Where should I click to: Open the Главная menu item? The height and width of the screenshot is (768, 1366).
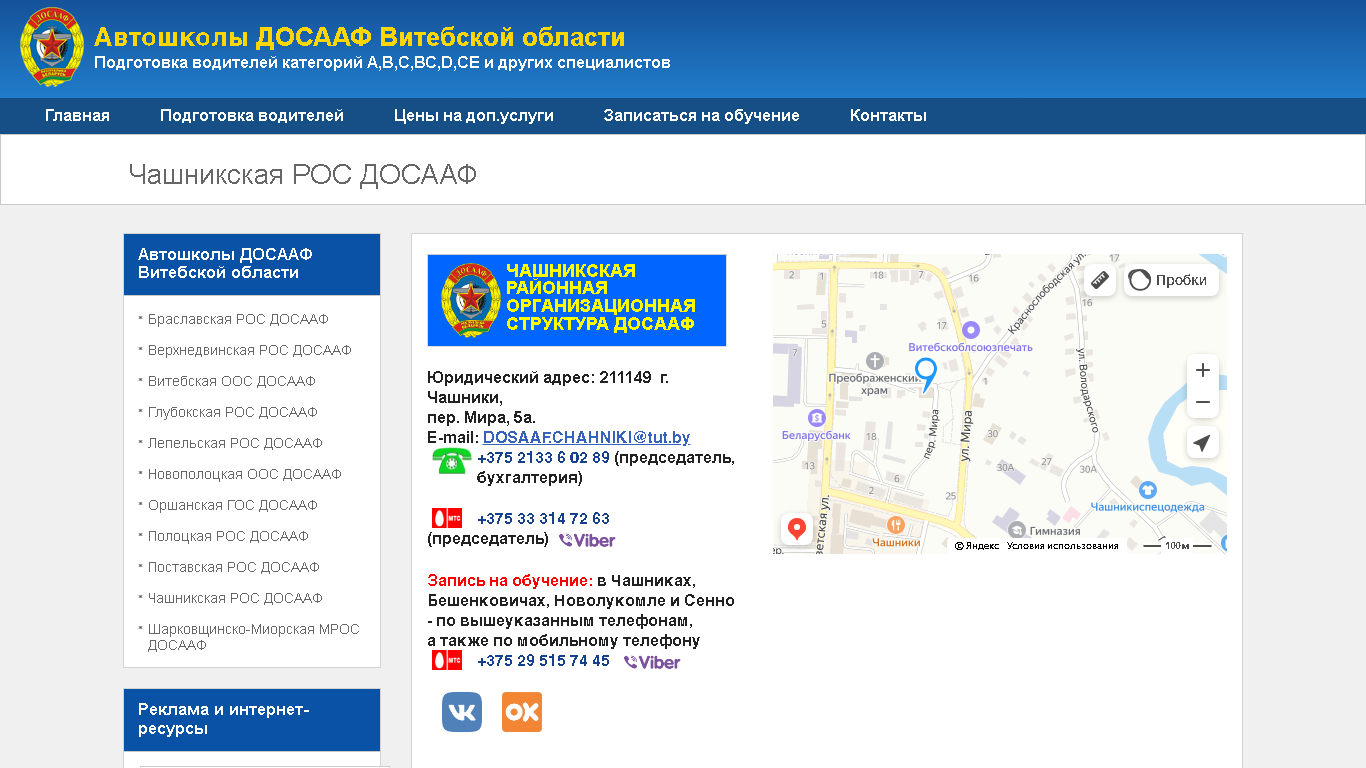(77, 116)
